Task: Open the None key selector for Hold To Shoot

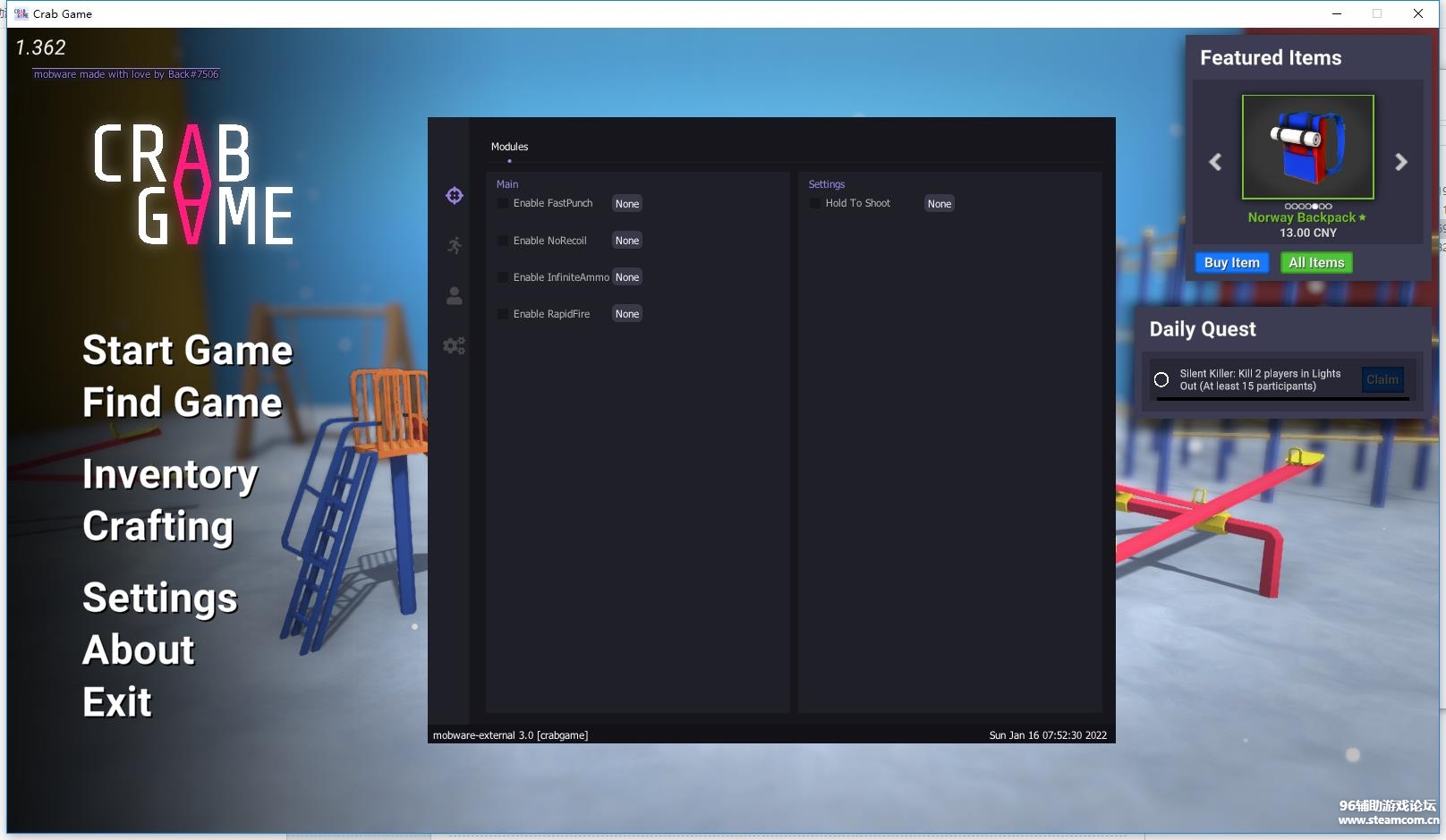Action: (940, 204)
